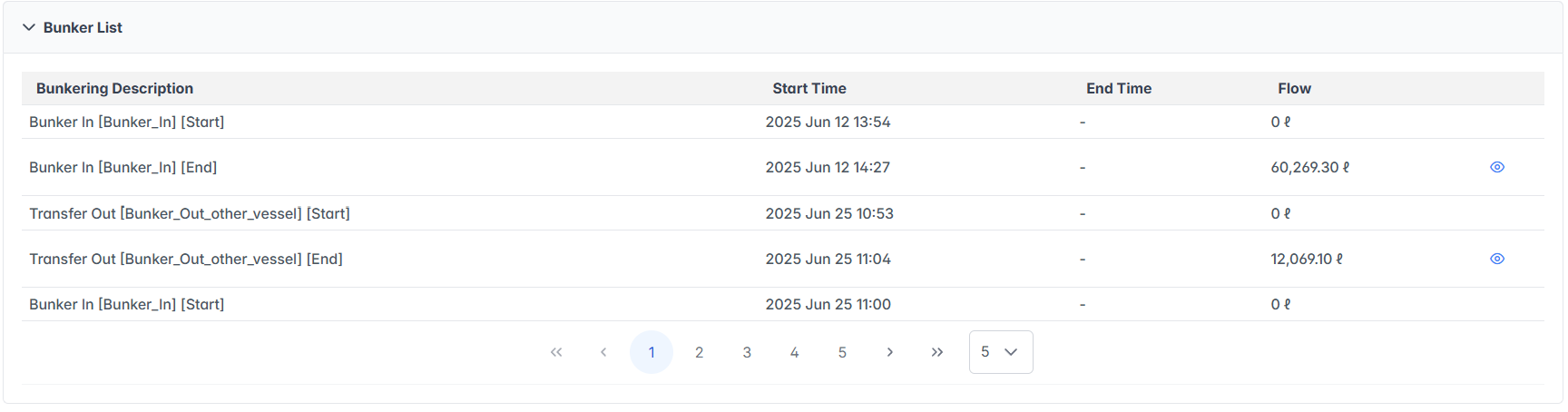Select page 1 in pagination
Image resolution: width=1568 pixels, height=412 pixels.
(652, 352)
